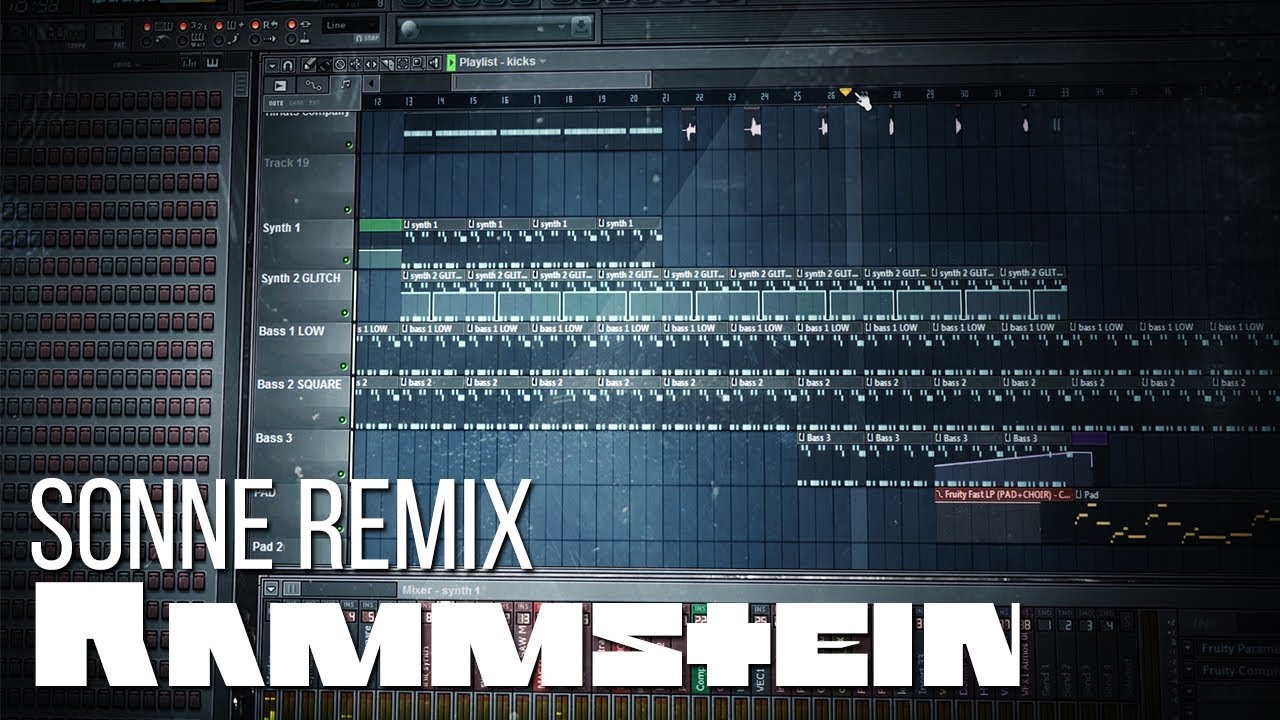
Task: Click the yellow playhead marker on timeline
Action: tap(845, 92)
